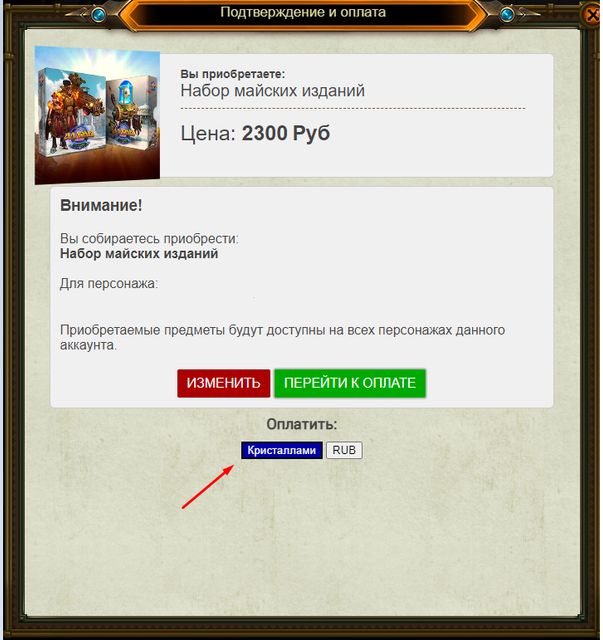Click the right blue gem ornament
This screenshot has height=640, width=603.
[x=507, y=15]
